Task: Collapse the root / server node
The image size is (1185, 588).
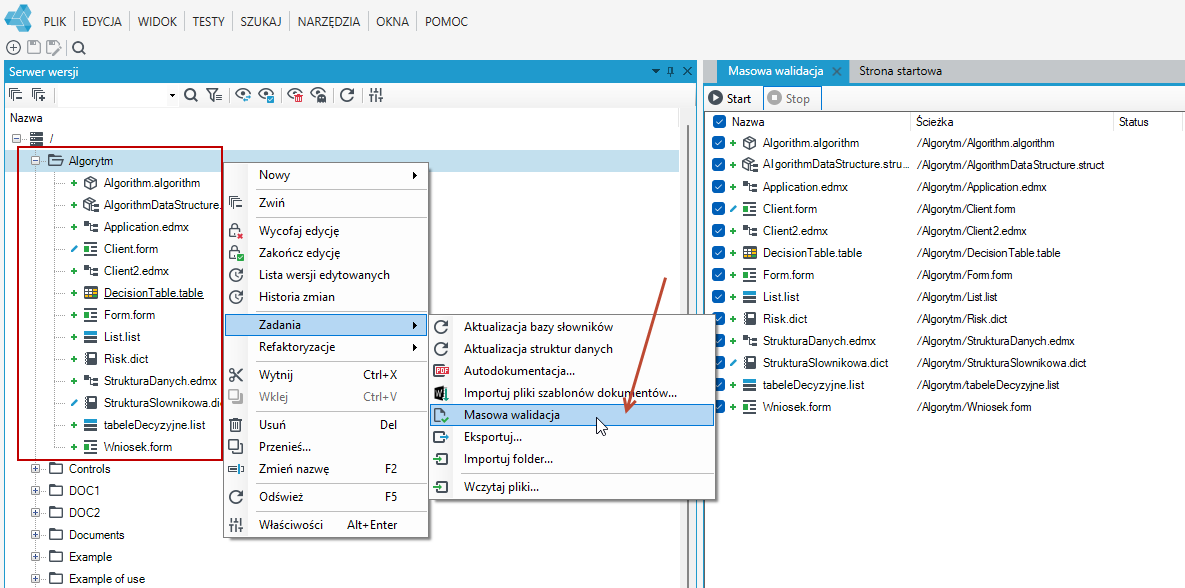Action: point(16,138)
